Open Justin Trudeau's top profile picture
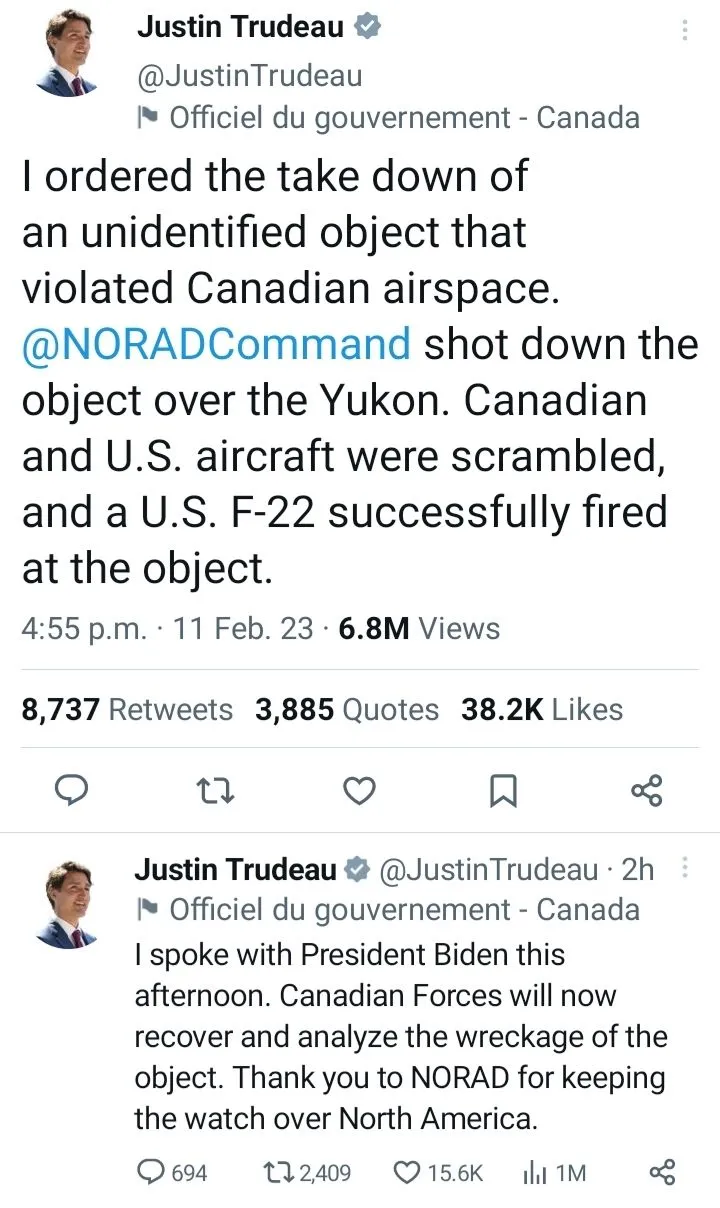This screenshot has height=1208, width=720. (x=68, y=57)
